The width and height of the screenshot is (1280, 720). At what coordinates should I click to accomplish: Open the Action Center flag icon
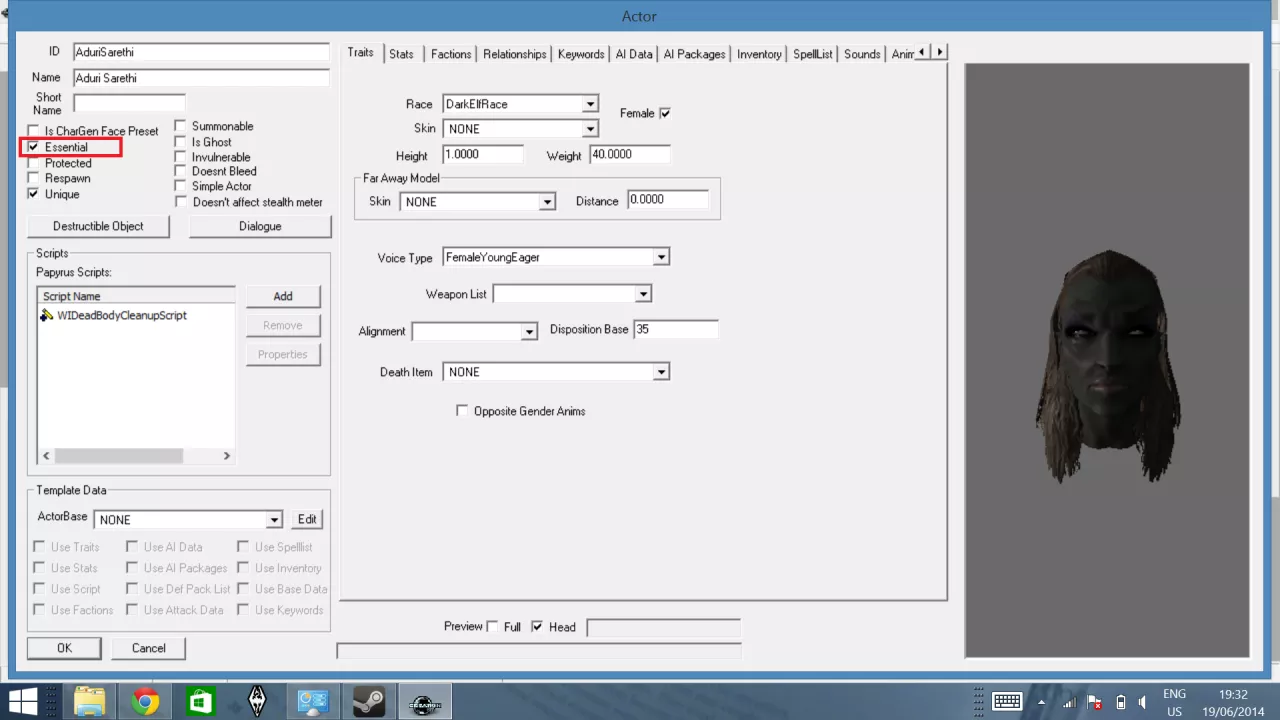click(x=1095, y=702)
